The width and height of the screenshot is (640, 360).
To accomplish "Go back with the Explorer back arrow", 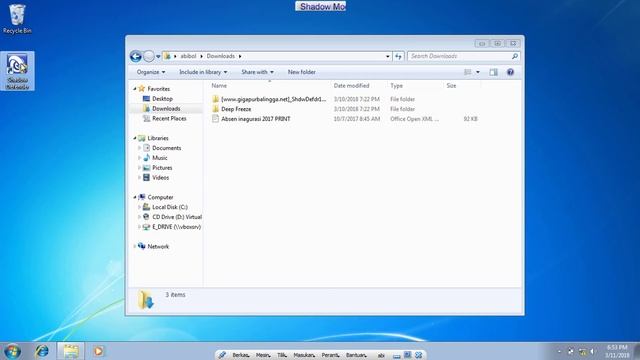I will [136, 56].
